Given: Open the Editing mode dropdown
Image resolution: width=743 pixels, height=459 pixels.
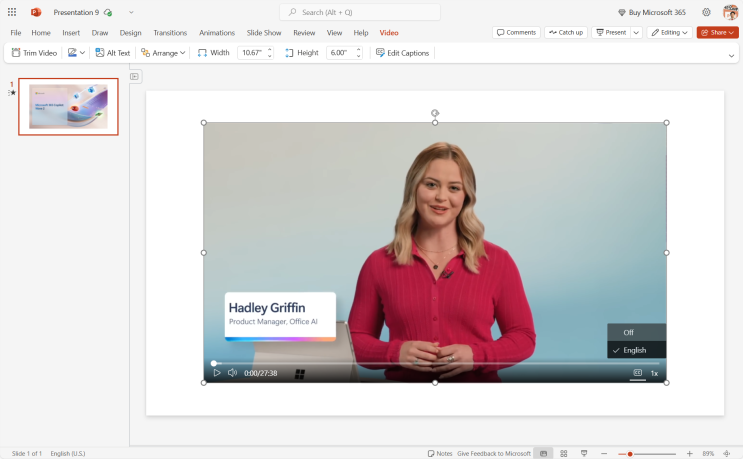Looking at the screenshot, I should pos(669,32).
